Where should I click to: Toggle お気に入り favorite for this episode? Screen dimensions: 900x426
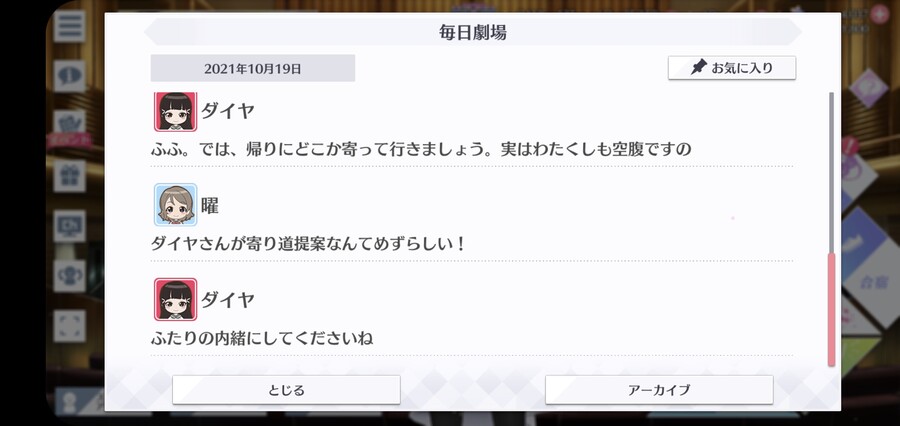pos(732,68)
